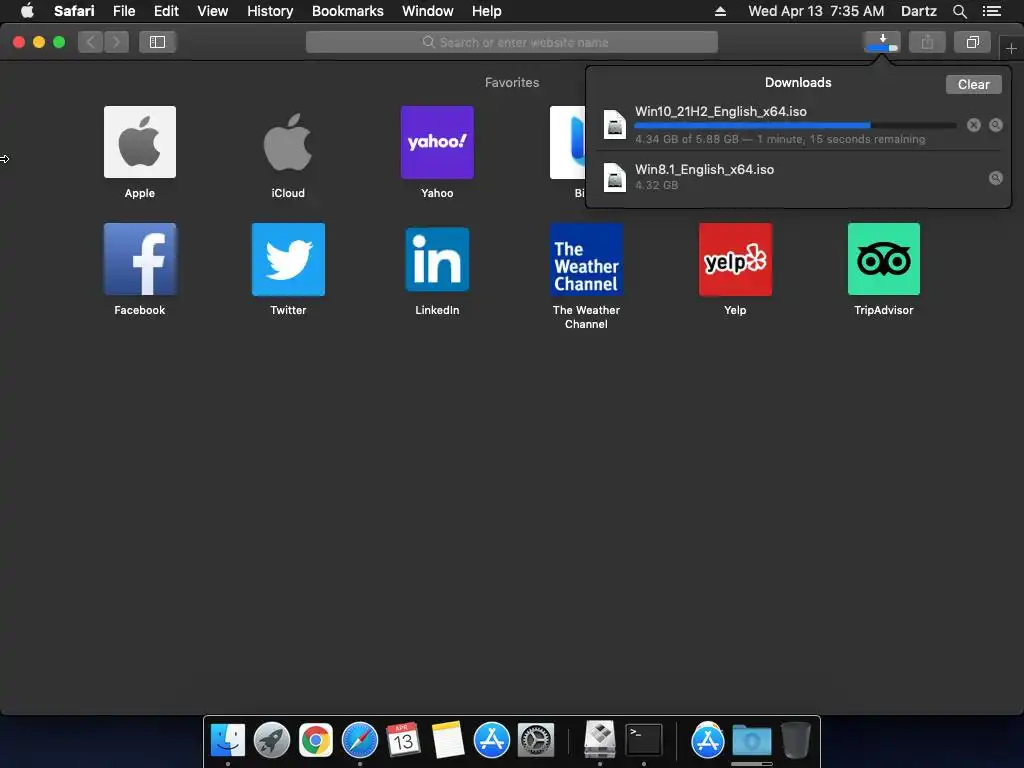This screenshot has width=1024, height=768.
Task: Click the Win10 download progress bar
Action: [795, 125]
